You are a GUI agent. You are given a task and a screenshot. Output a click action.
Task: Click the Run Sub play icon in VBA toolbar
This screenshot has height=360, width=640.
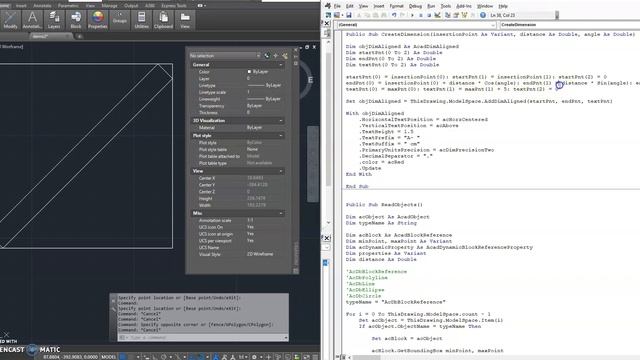click(x=412, y=15)
